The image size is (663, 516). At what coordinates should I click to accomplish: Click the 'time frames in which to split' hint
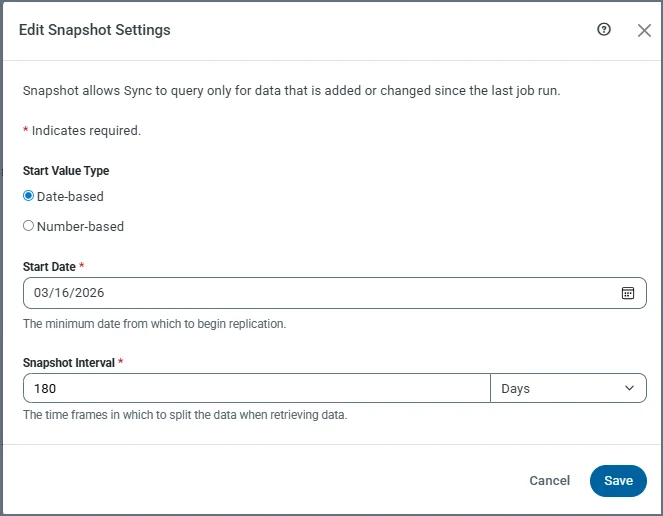point(185,414)
